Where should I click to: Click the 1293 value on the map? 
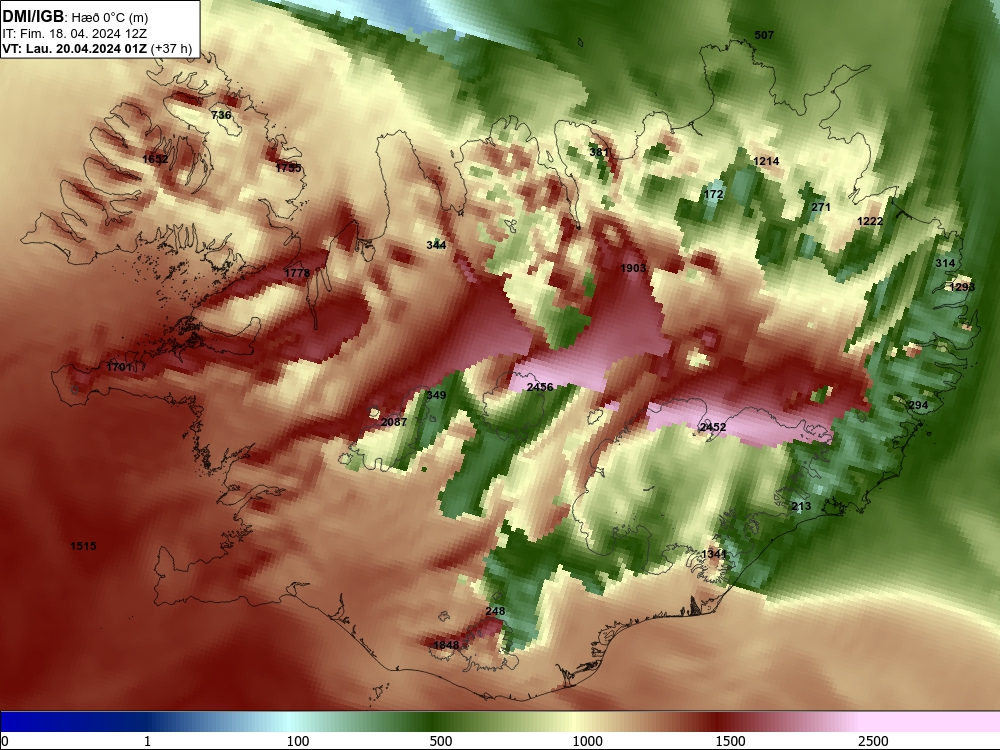[962, 286]
